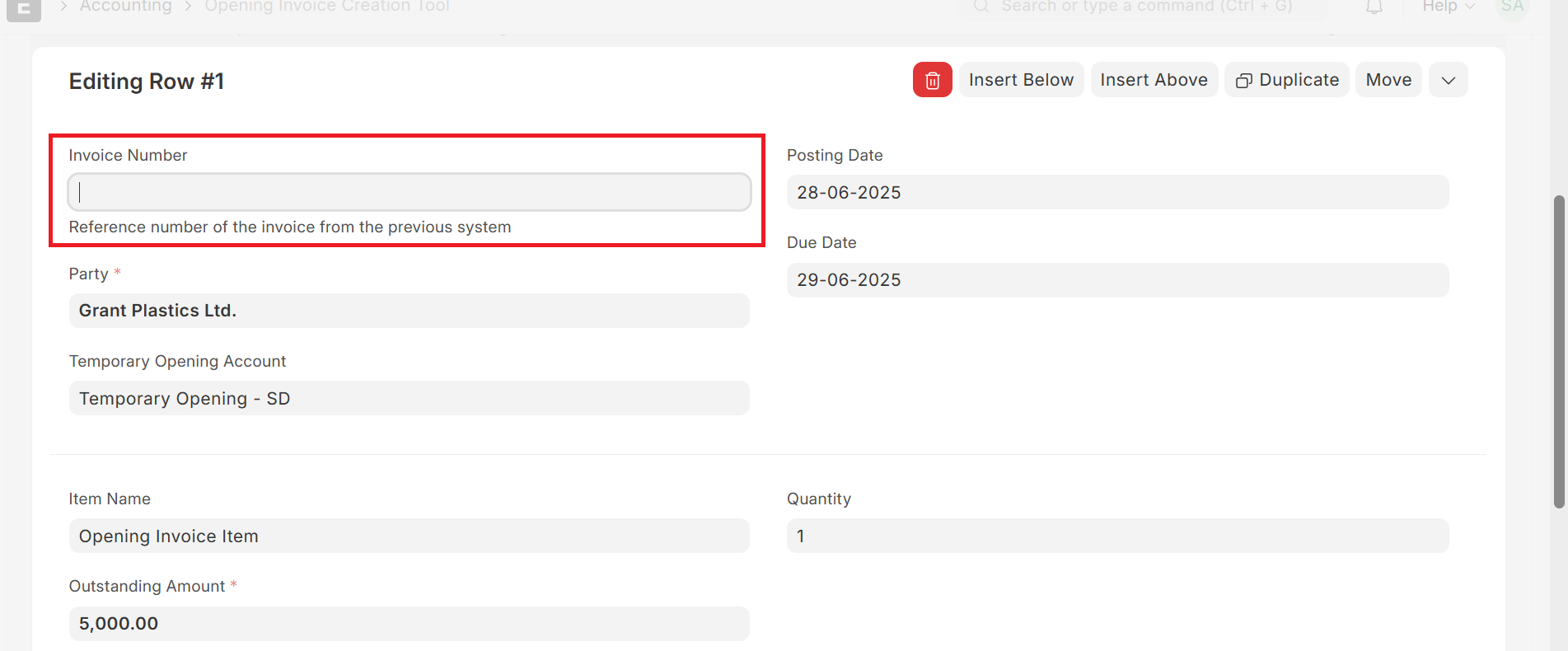Click the red delete row trash icon
Viewport: 1568px width, 651px height.
point(932,80)
